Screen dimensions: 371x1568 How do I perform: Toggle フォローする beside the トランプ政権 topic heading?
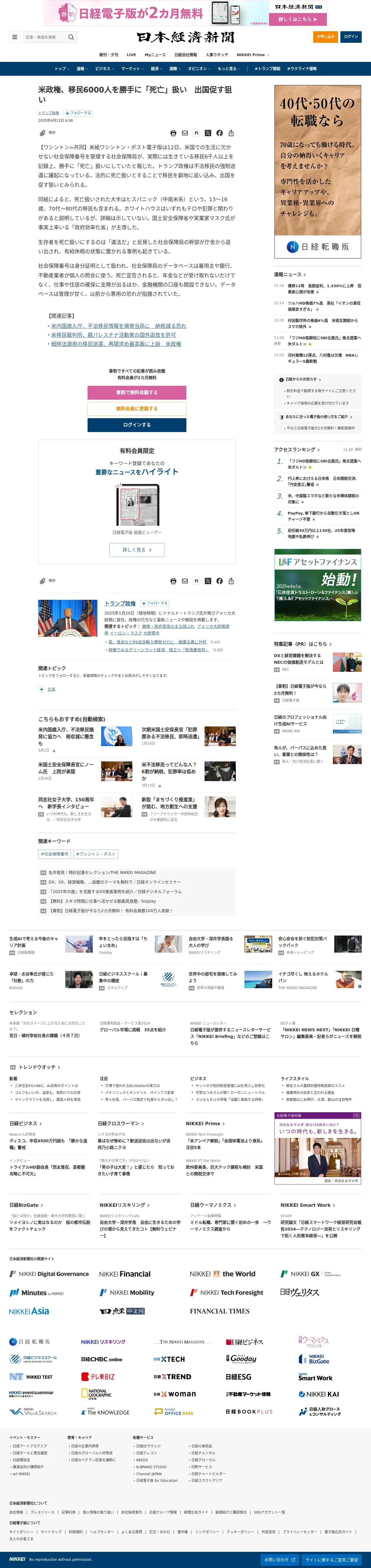click(155, 603)
